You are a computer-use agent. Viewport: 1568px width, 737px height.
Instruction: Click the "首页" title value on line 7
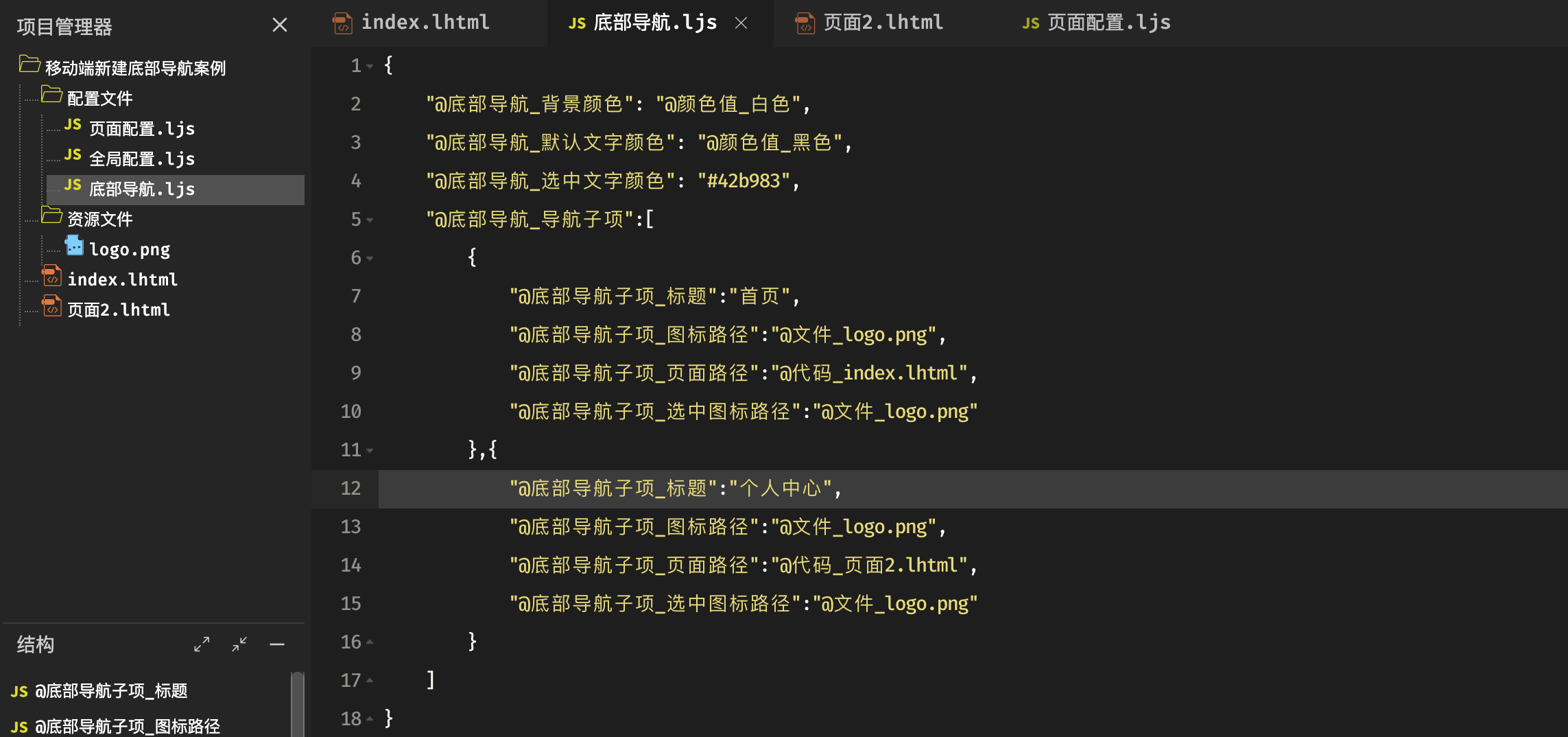[760, 296]
